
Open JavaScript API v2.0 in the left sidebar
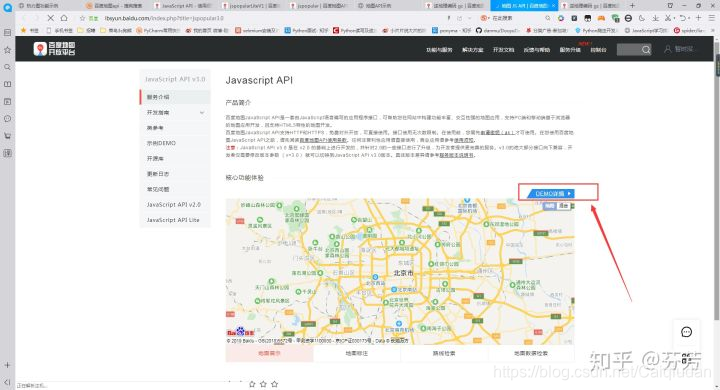pos(175,204)
